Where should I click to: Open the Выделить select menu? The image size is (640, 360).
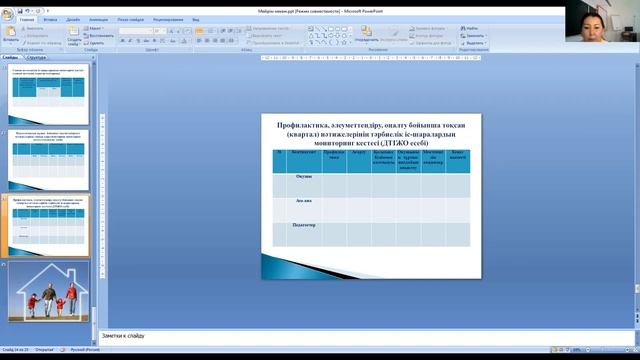[473, 43]
